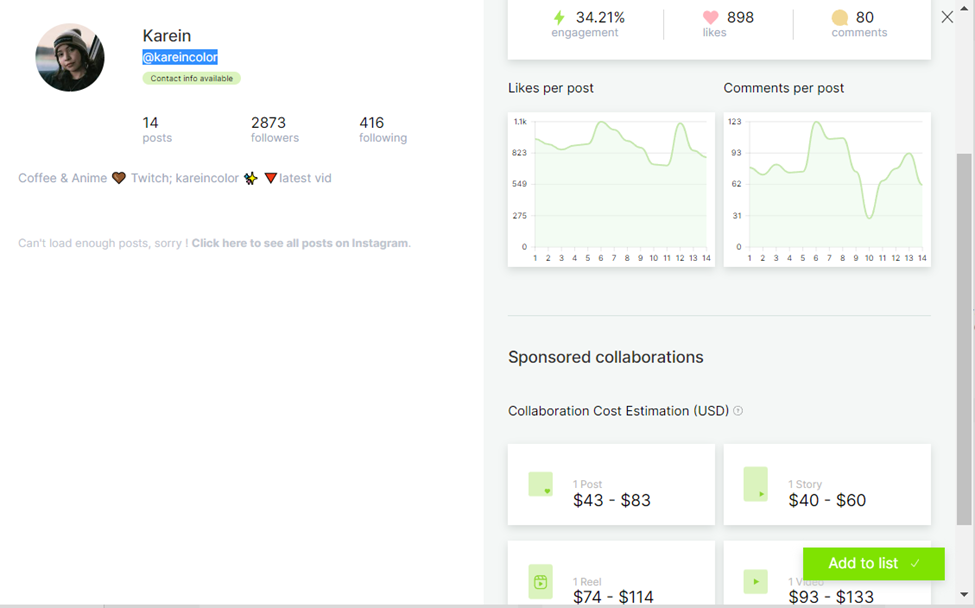Click the Likes per post chart
This screenshot has width=975, height=608.
pos(611,190)
